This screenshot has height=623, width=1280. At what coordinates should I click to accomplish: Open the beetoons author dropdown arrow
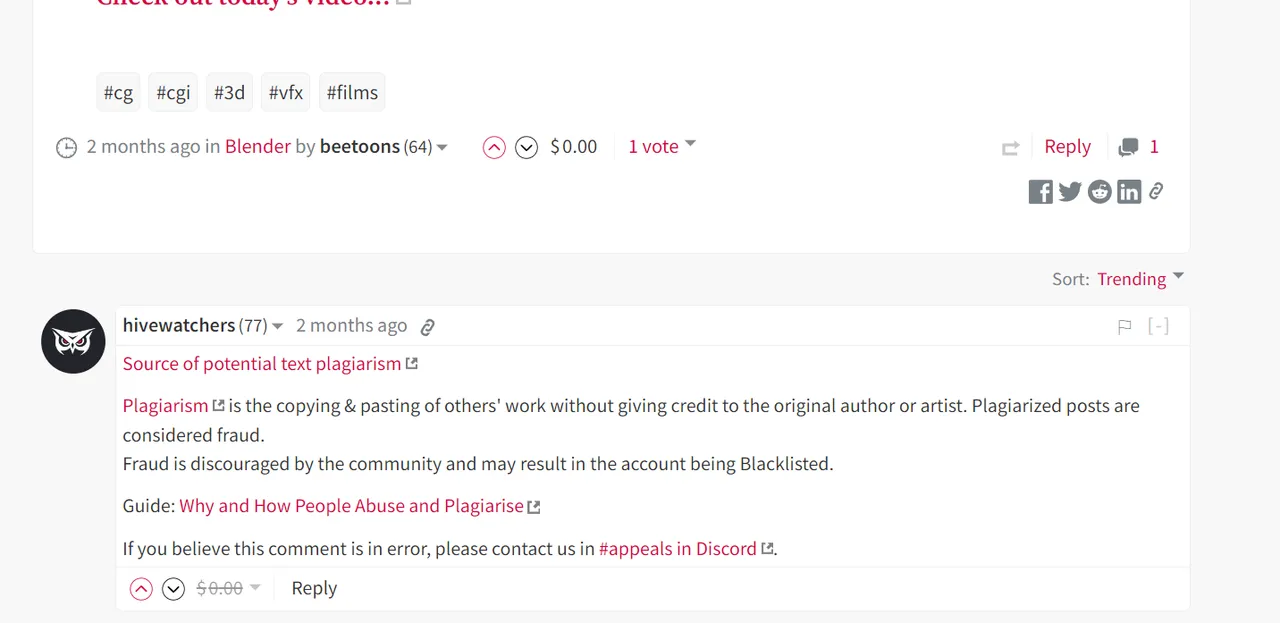pyautogui.click(x=442, y=148)
